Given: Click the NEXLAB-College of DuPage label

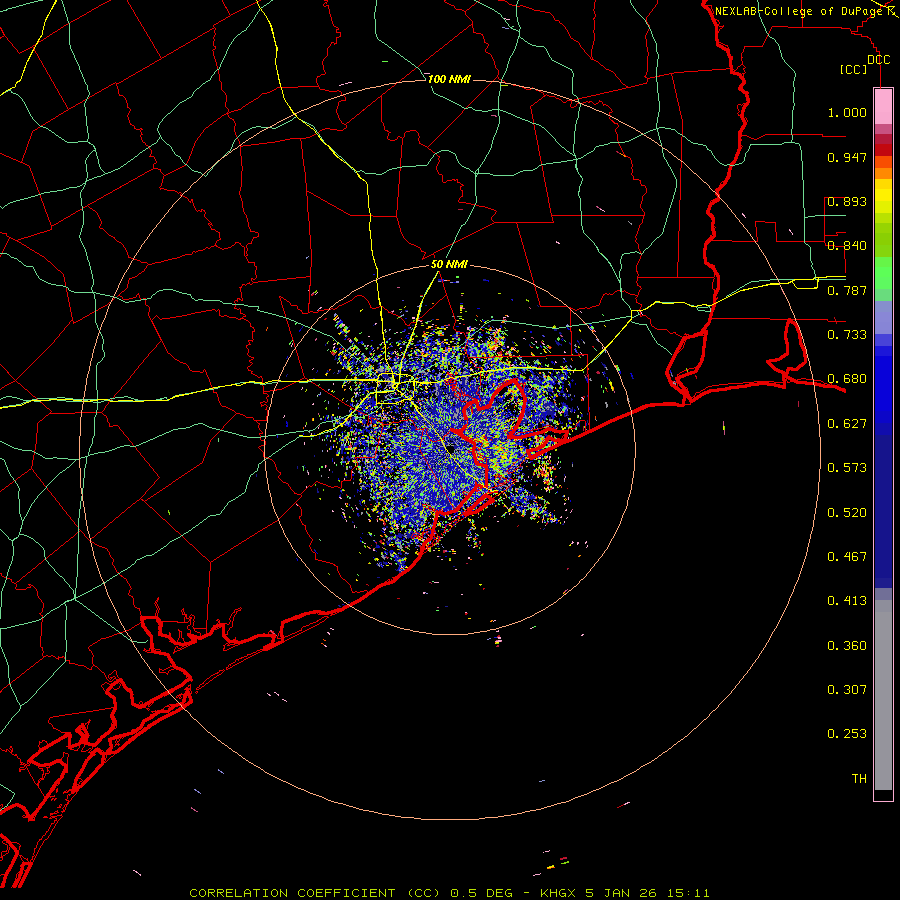Looking at the screenshot, I should point(799,11).
